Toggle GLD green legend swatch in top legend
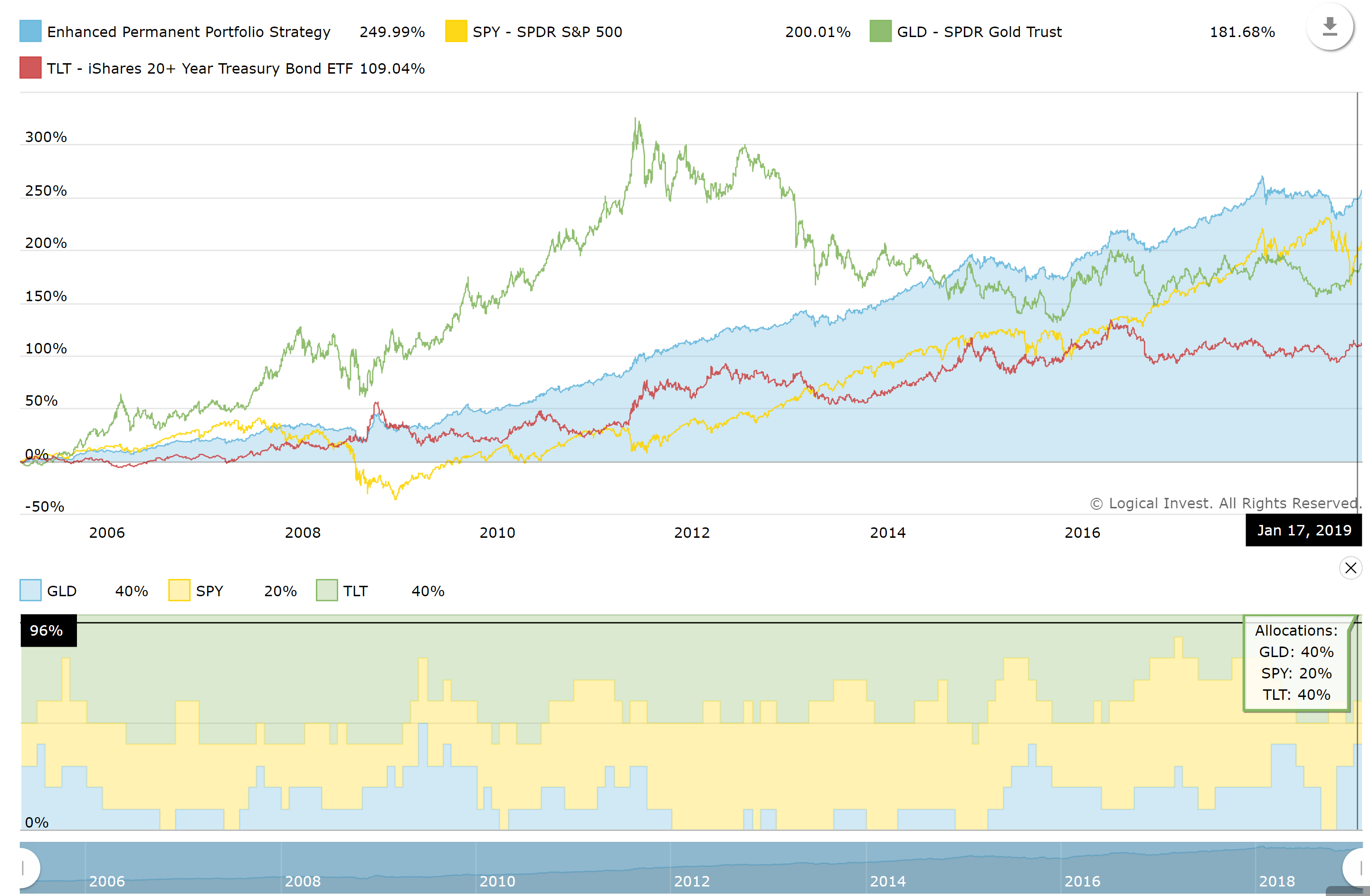This screenshot has height=896, width=1370. tap(880, 31)
